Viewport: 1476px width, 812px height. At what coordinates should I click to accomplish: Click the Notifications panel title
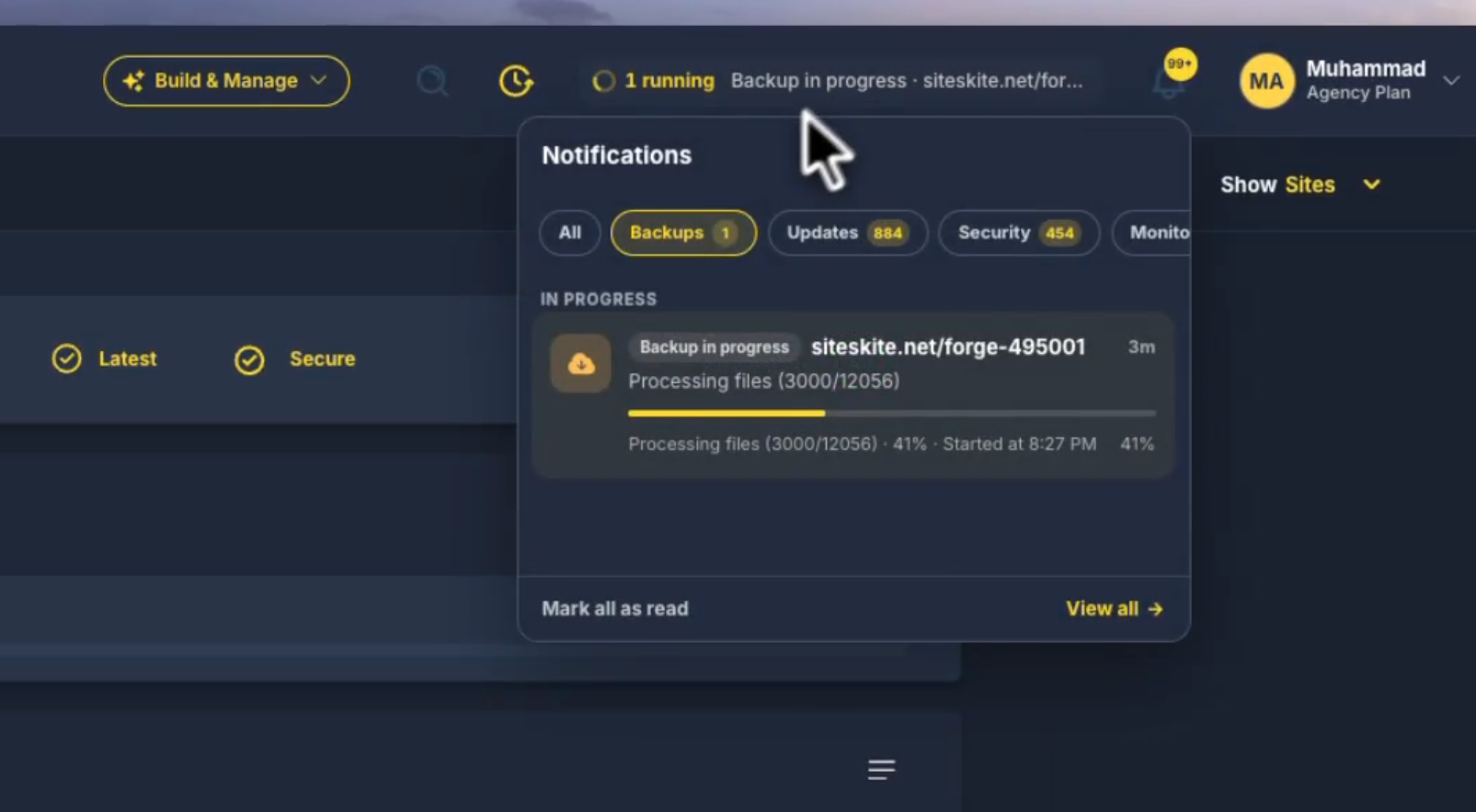coord(616,155)
